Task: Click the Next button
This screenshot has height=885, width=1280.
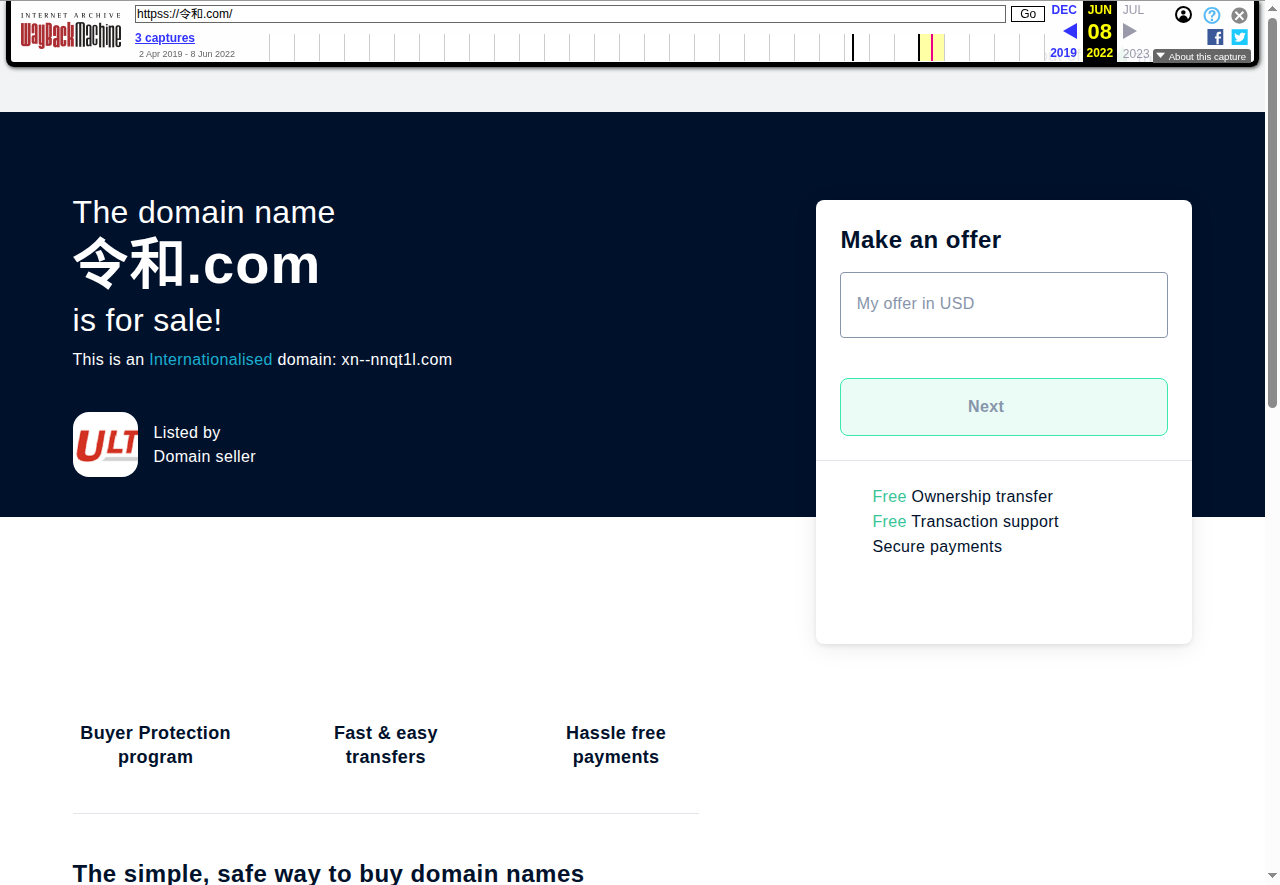Action: [1003, 407]
